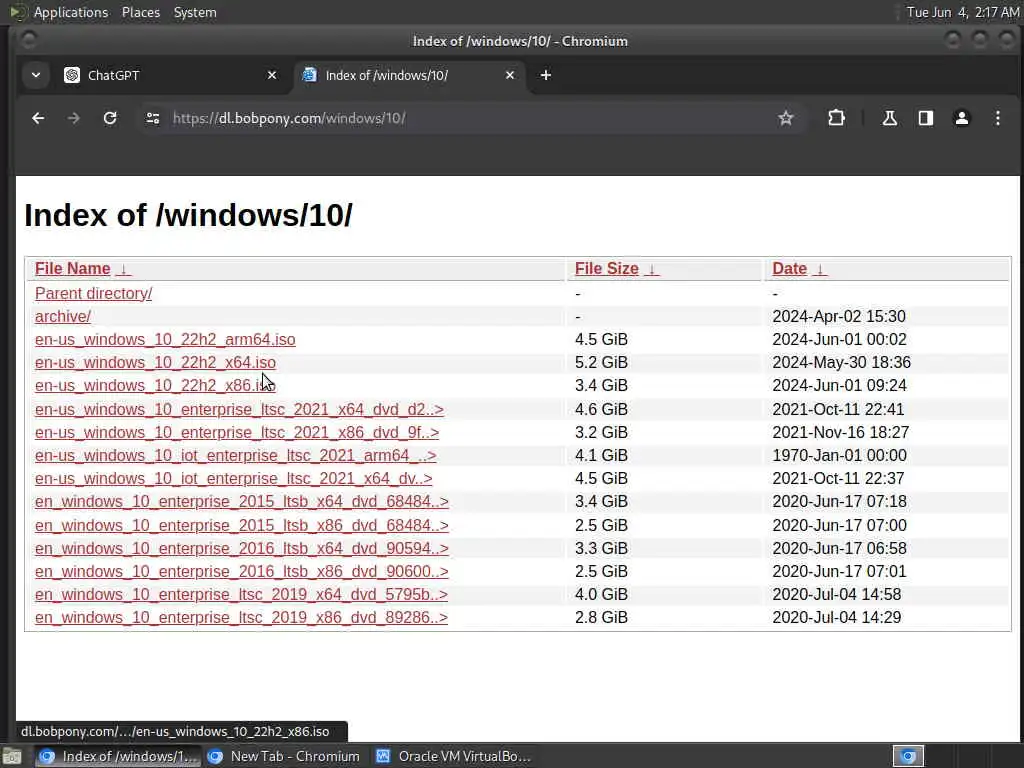Image resolution: width=1024 pixels, height=768 pixels.
Task: Select the Index of /windows/10/ tab
Action: coord(410,75)
